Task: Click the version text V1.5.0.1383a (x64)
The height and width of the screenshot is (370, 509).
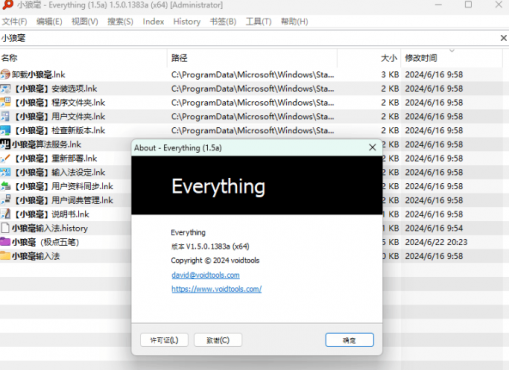Action: coord(210,246)
